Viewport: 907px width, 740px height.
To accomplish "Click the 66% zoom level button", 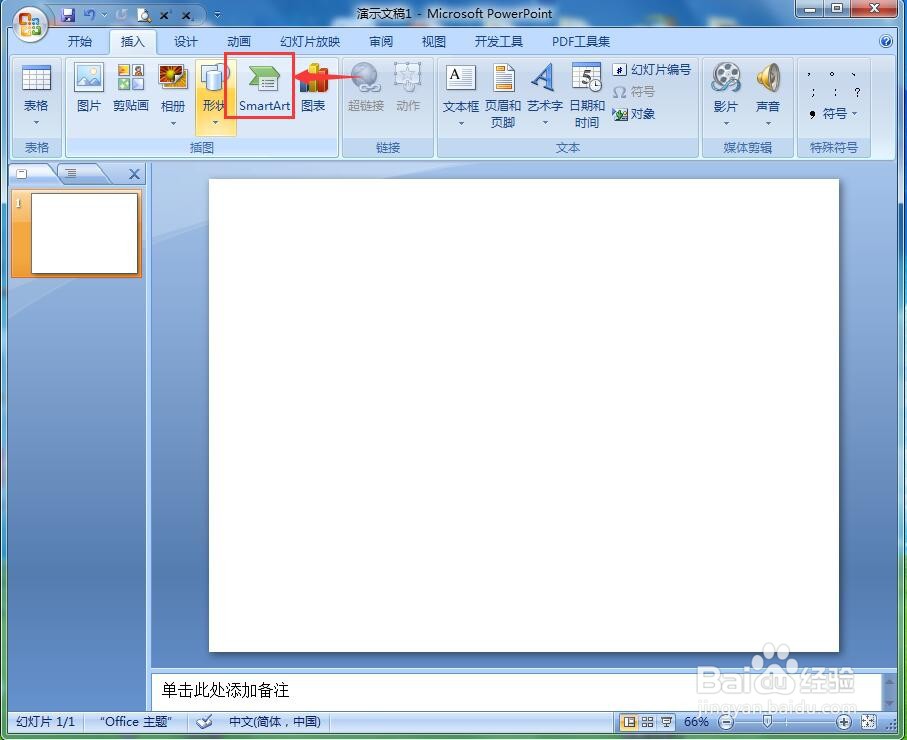I will [696, 722].
